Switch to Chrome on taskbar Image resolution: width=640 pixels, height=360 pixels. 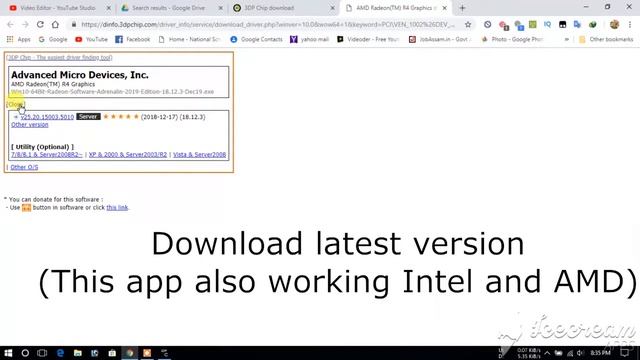(130, 353)
